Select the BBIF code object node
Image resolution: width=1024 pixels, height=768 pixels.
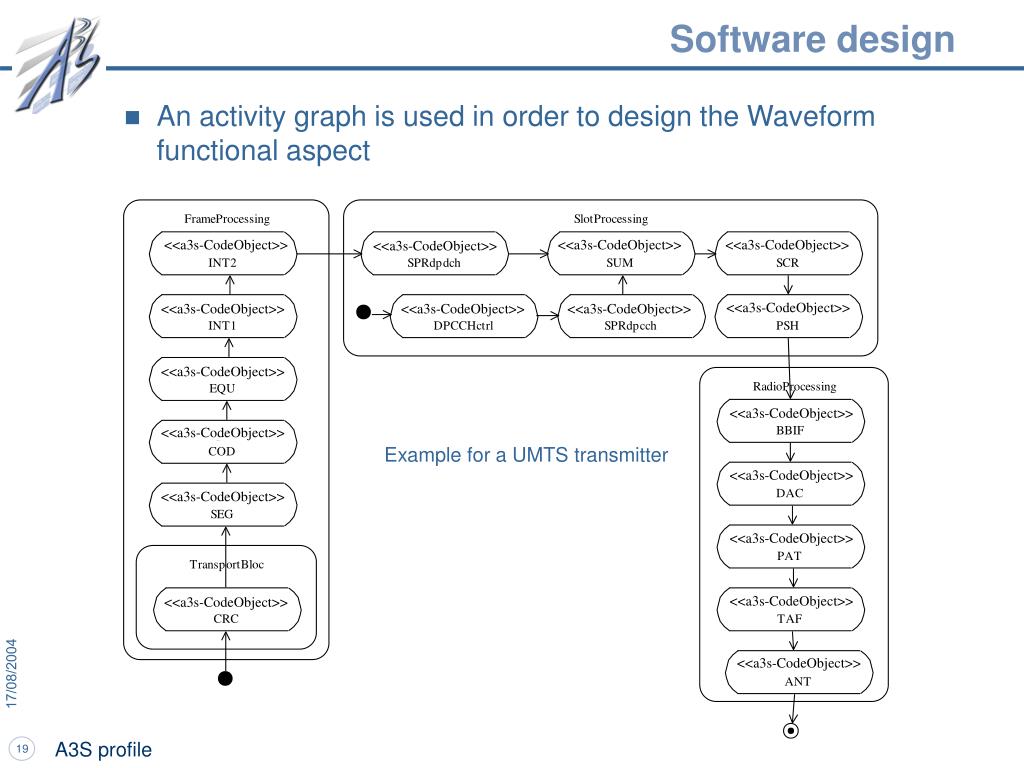tap(790, 421)
